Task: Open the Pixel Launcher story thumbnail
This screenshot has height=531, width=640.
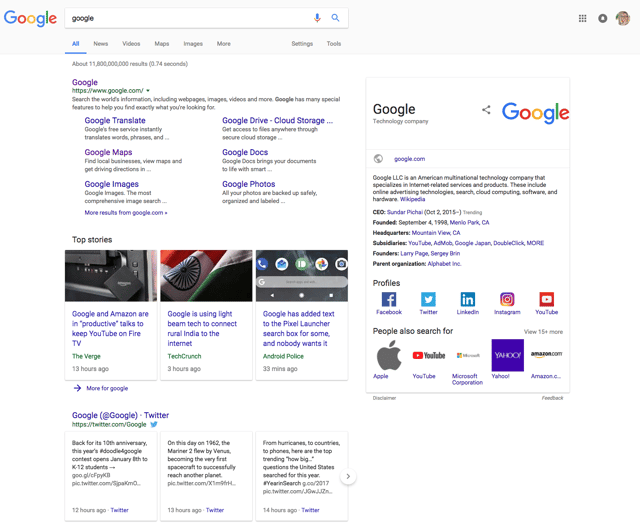Action: tap(302, 275)
